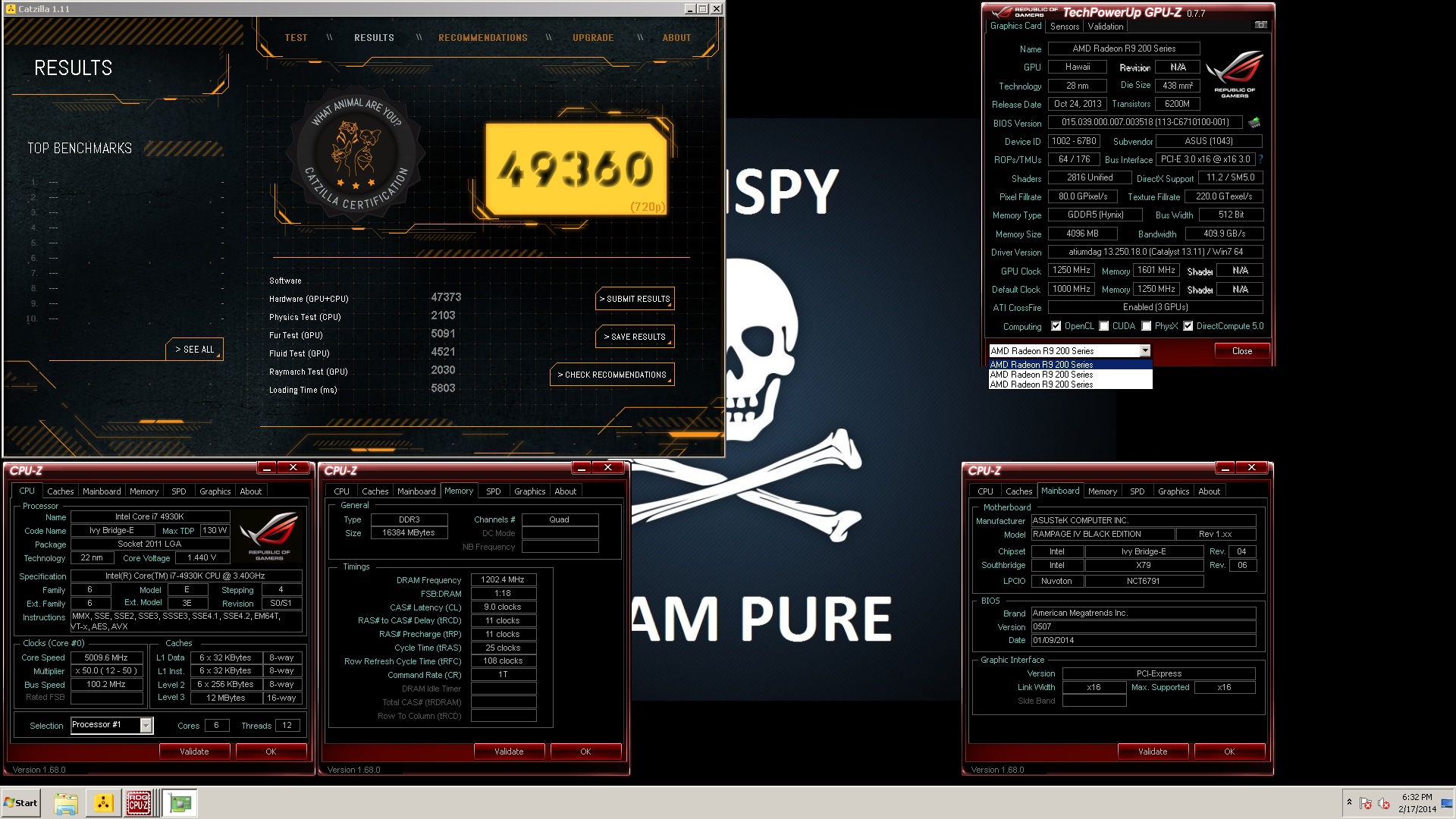Screen dimensions: 1456x819
Task: Click the Show Desktop icon by the clock
Action: [1447, 803]
